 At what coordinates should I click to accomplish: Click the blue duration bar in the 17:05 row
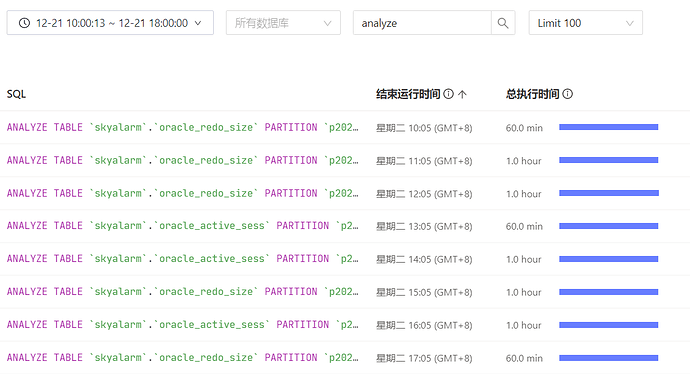pyautogui.click(x=609, y=358)
